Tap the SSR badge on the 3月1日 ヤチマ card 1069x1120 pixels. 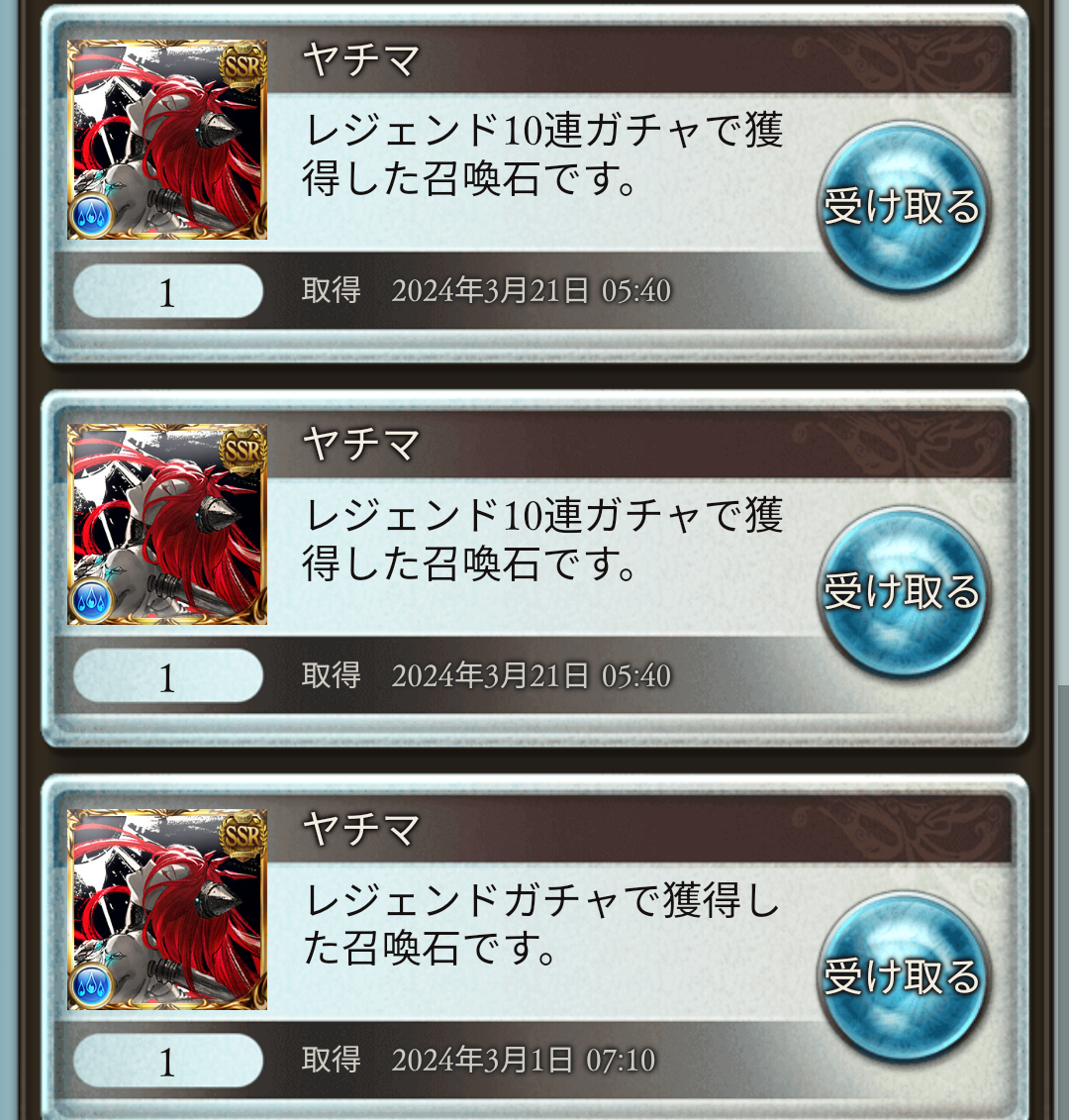243,836
